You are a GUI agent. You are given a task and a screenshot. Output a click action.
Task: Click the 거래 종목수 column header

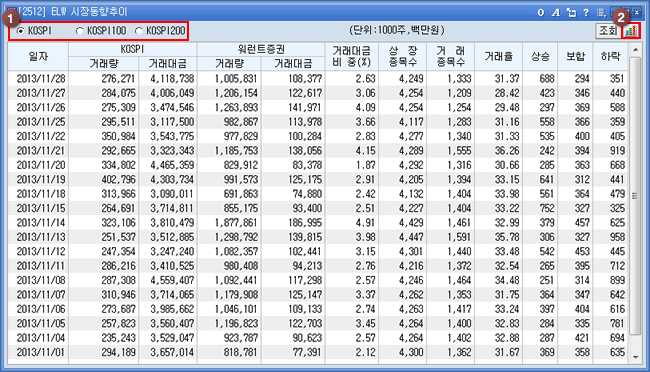click(x=450, y=56)
